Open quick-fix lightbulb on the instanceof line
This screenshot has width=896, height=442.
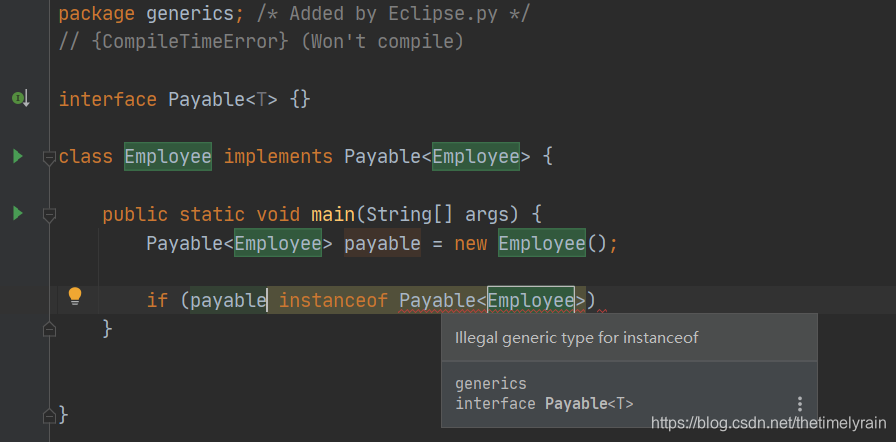(75, 296)
